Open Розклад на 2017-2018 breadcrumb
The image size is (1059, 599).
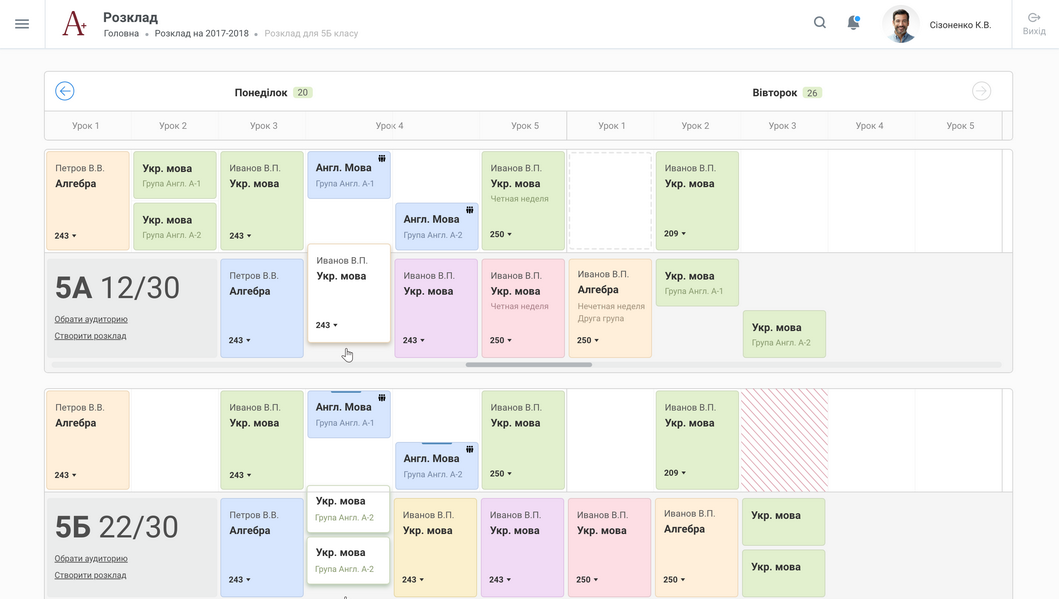click(x=201, y=33)
